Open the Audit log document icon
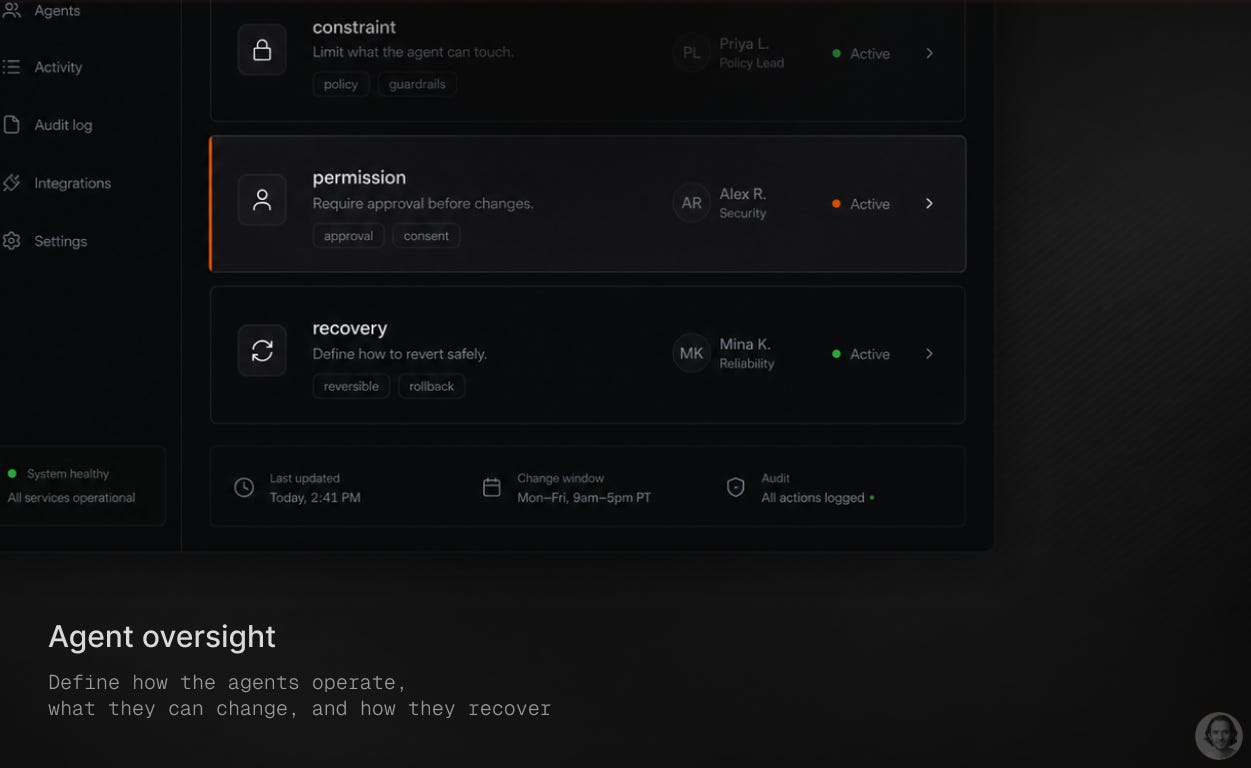 [11, 125]
